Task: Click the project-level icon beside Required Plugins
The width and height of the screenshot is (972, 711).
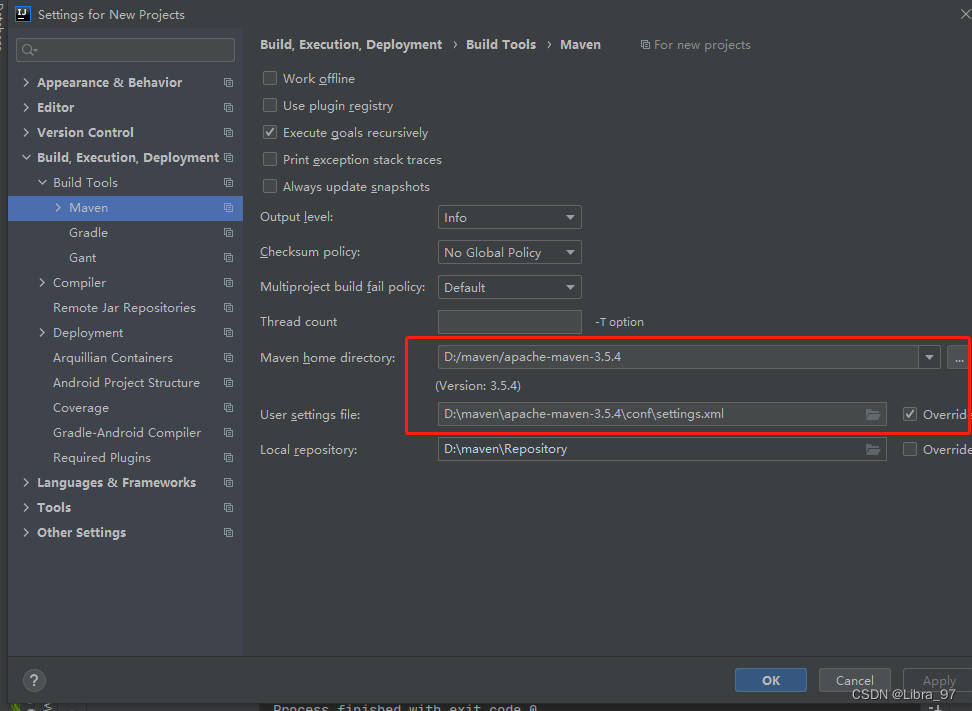Action: [228, 457]
